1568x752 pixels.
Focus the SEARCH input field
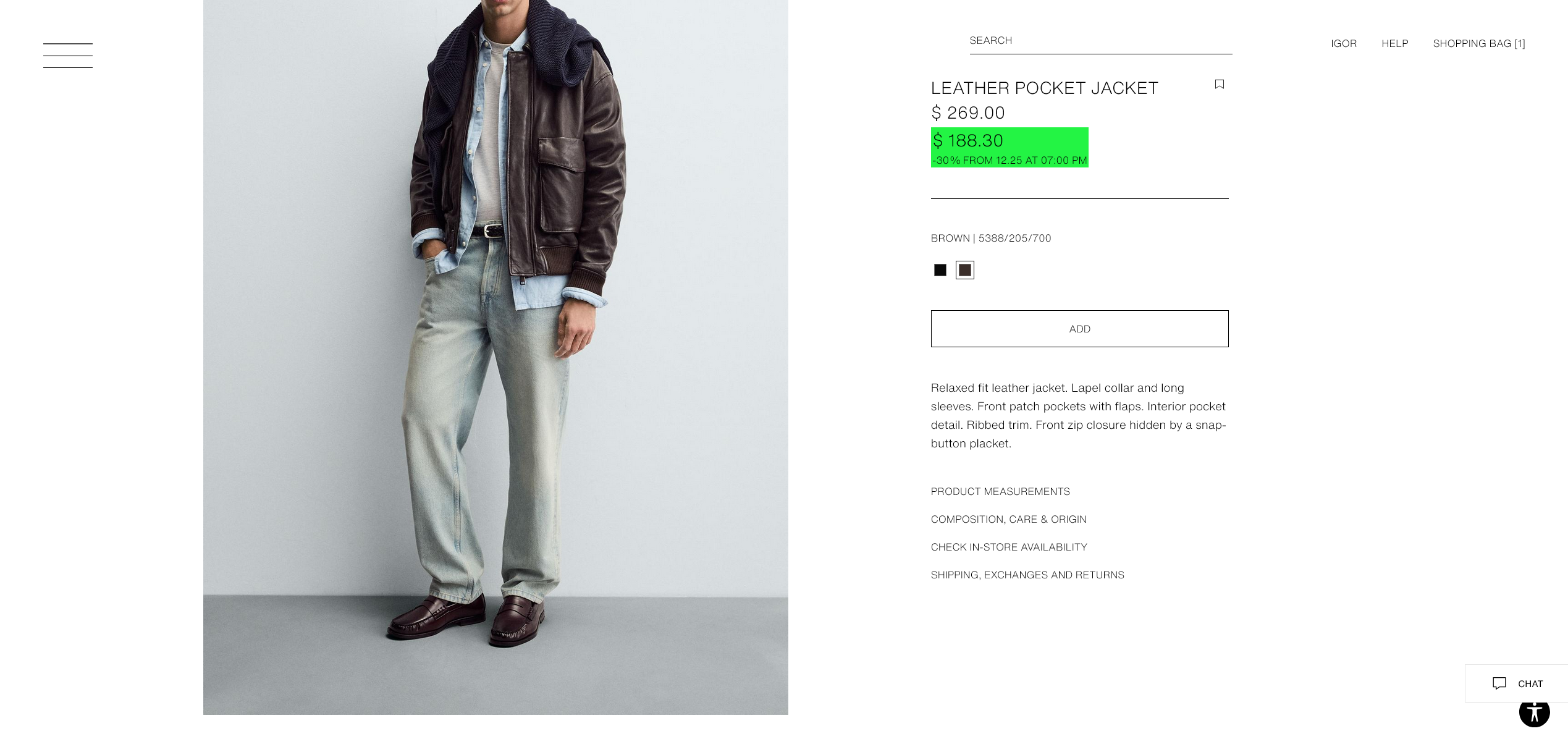pos(1100,41)
